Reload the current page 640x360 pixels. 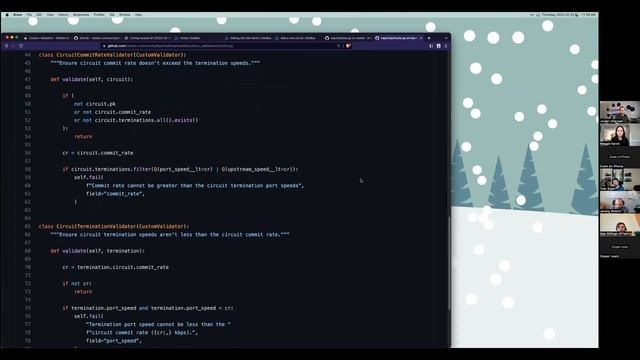21,46
